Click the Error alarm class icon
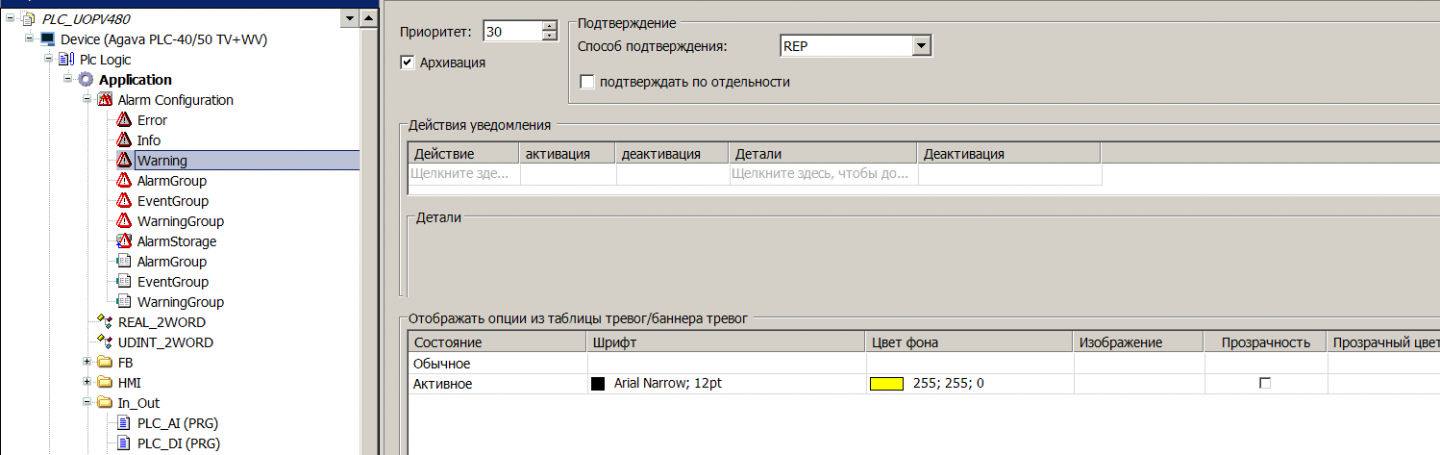This screenshot has width=1440, height=455. pyautogui.click(x=124, y=120)
